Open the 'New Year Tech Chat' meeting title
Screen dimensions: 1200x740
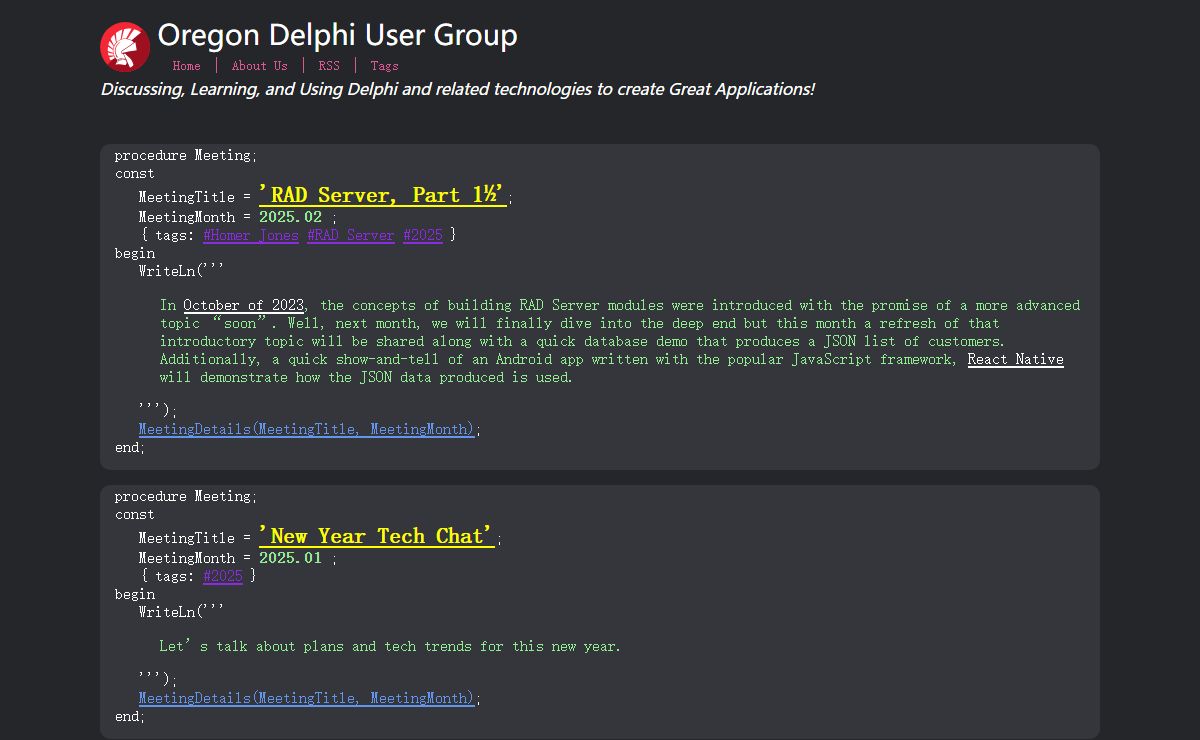(378, 536)
